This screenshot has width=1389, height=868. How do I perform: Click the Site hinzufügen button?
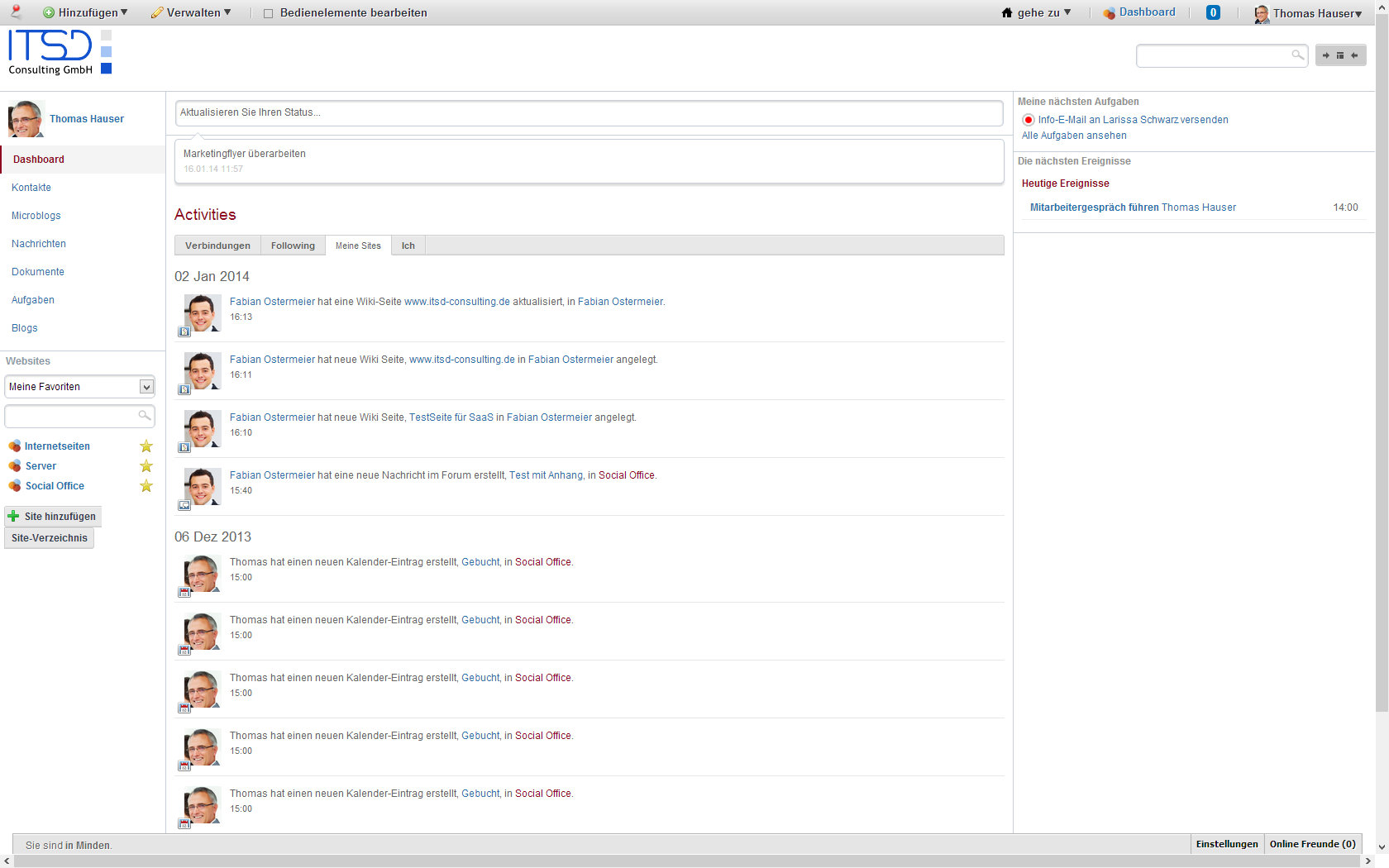point(53,517)
